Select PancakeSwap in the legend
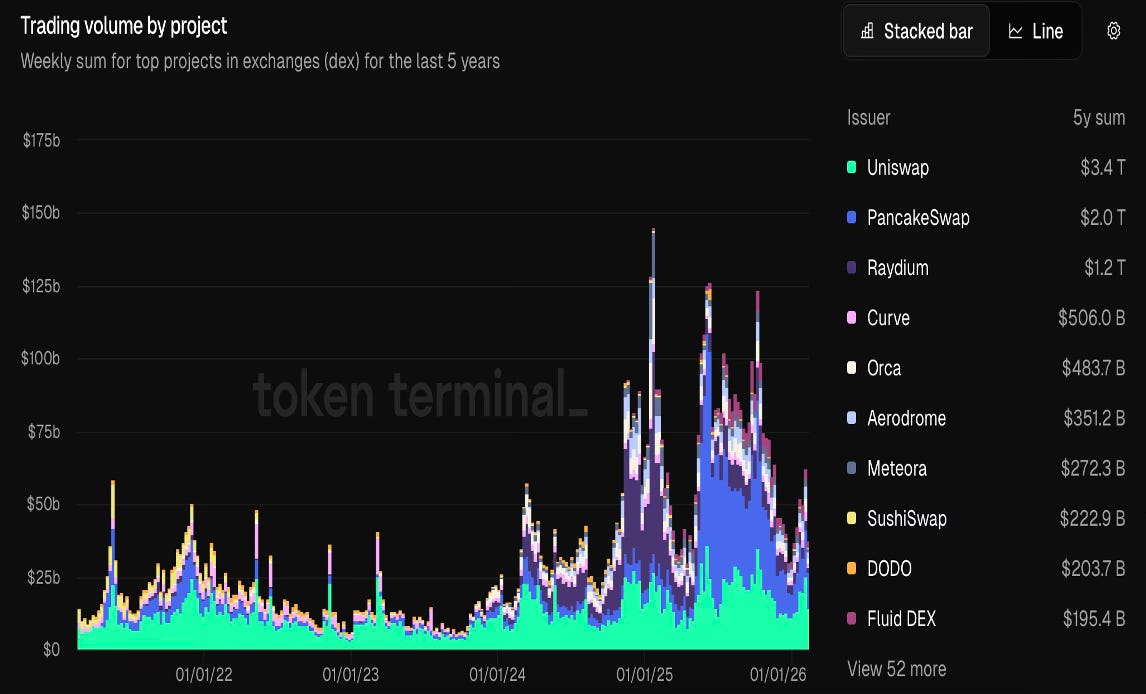 point(918,218)
